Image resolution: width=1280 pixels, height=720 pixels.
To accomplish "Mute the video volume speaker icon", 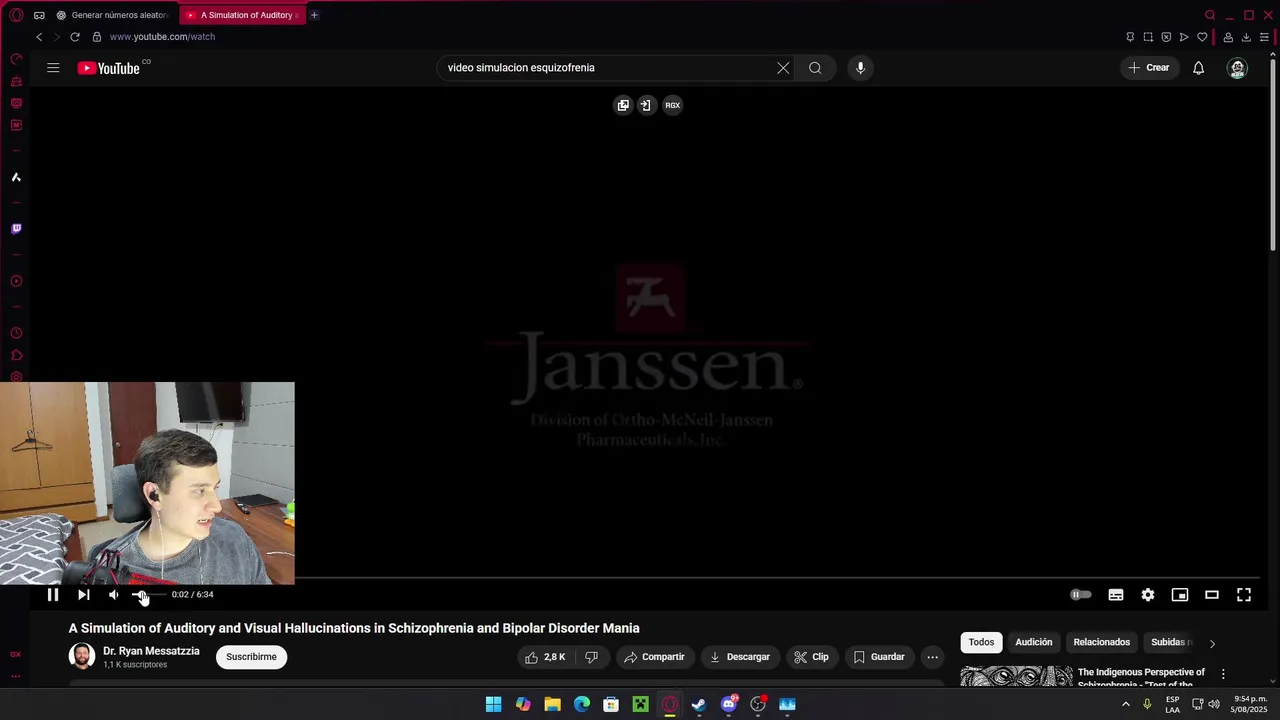I will 113,594.
